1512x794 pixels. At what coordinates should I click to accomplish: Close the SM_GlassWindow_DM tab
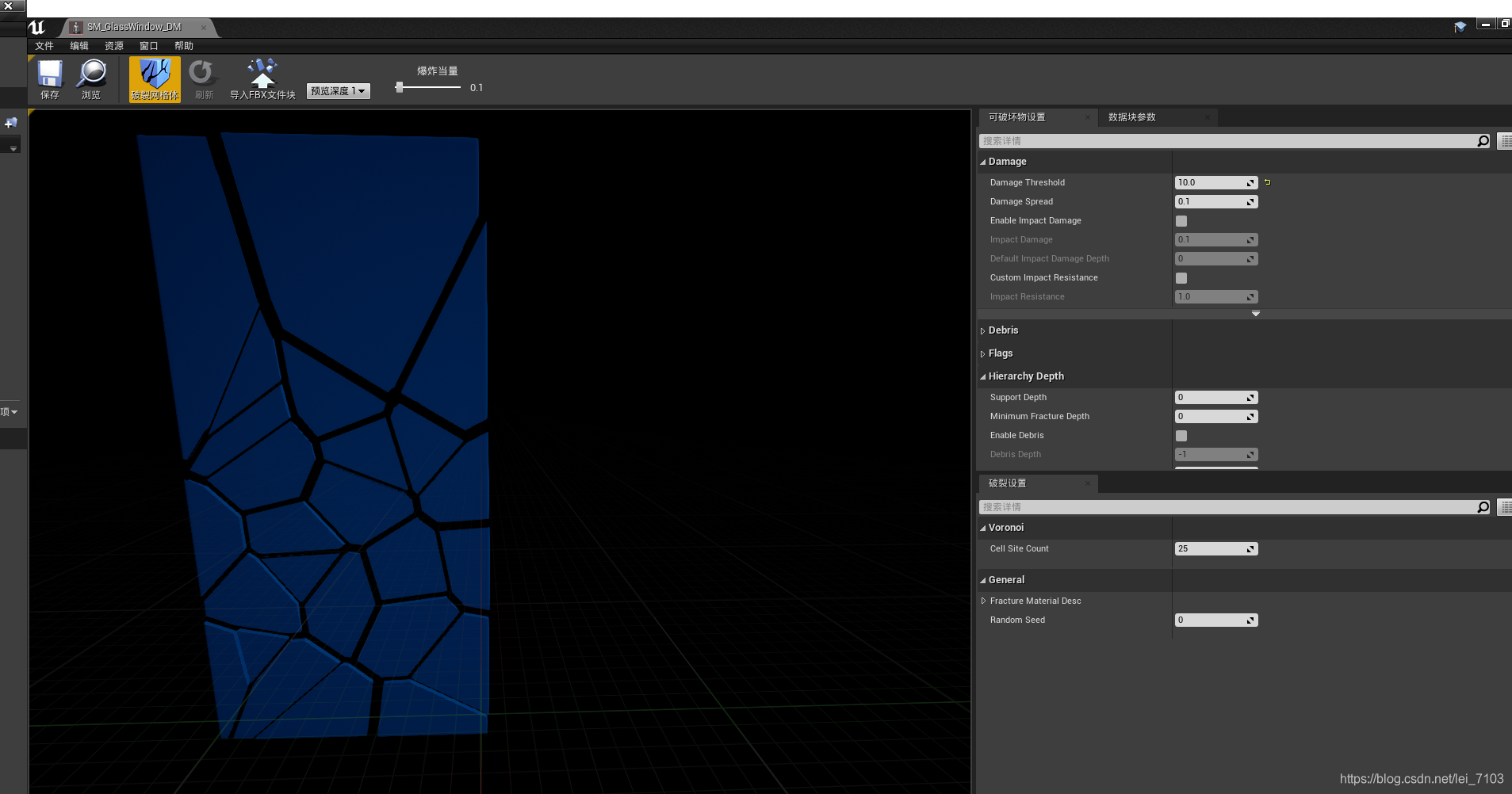[204, 28]
